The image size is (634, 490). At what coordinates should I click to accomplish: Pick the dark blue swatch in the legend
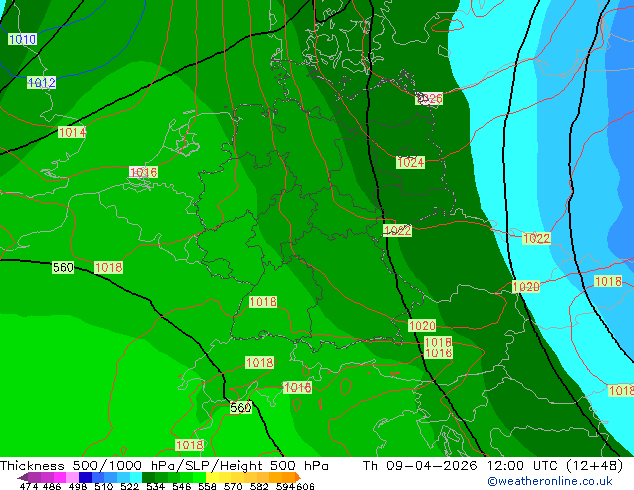click(x=85, y=477)
